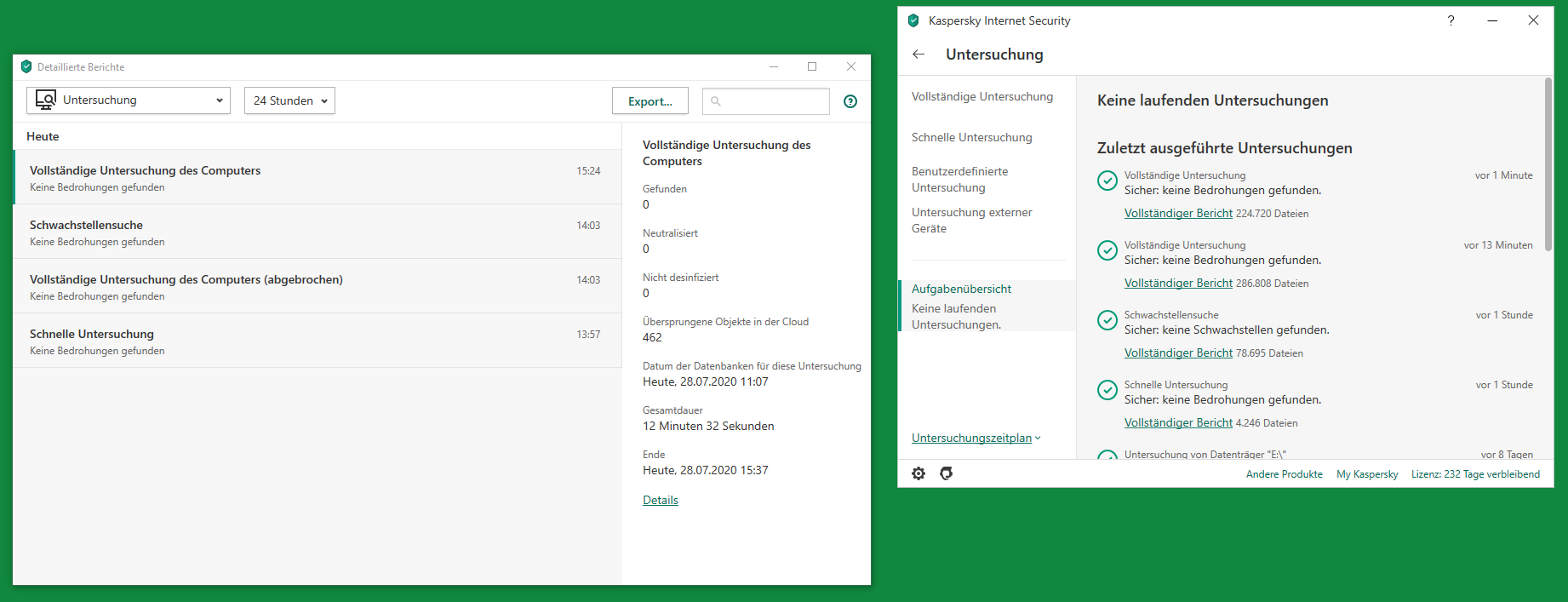Open the 24 Stunden time range dropdown

(289, 100)
